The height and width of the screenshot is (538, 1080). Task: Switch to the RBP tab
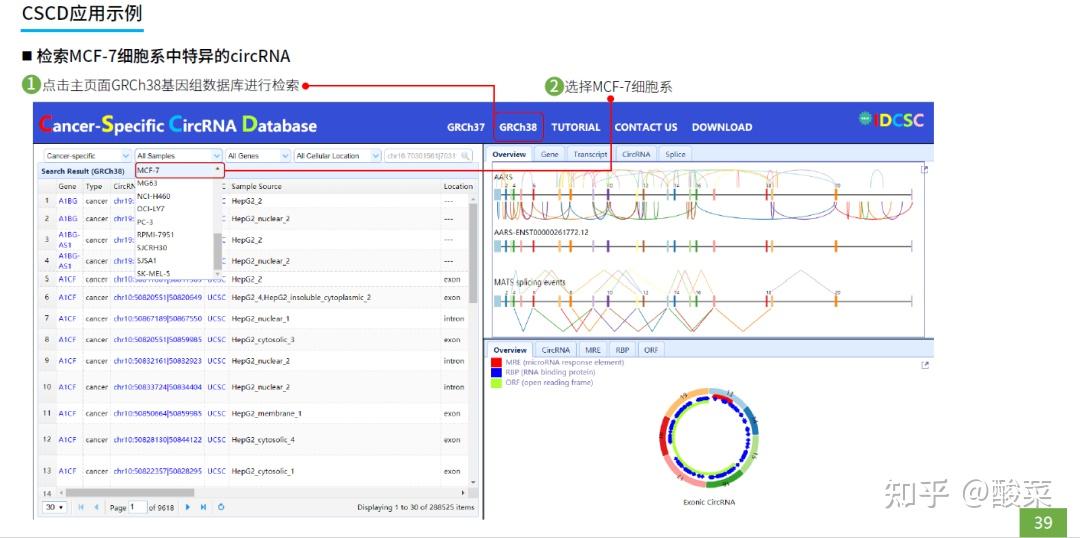click(x=623, y=350)
